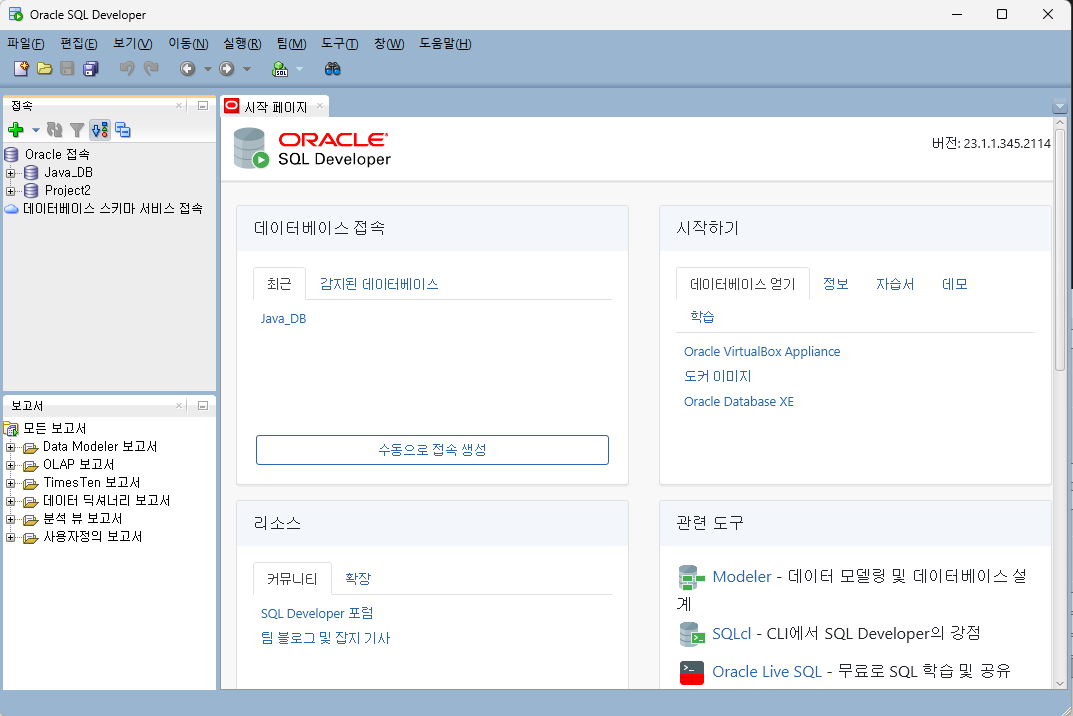1073x716 pixels.
Task: Open Back history dropdown arrow
Action: (x=207, y=68)
